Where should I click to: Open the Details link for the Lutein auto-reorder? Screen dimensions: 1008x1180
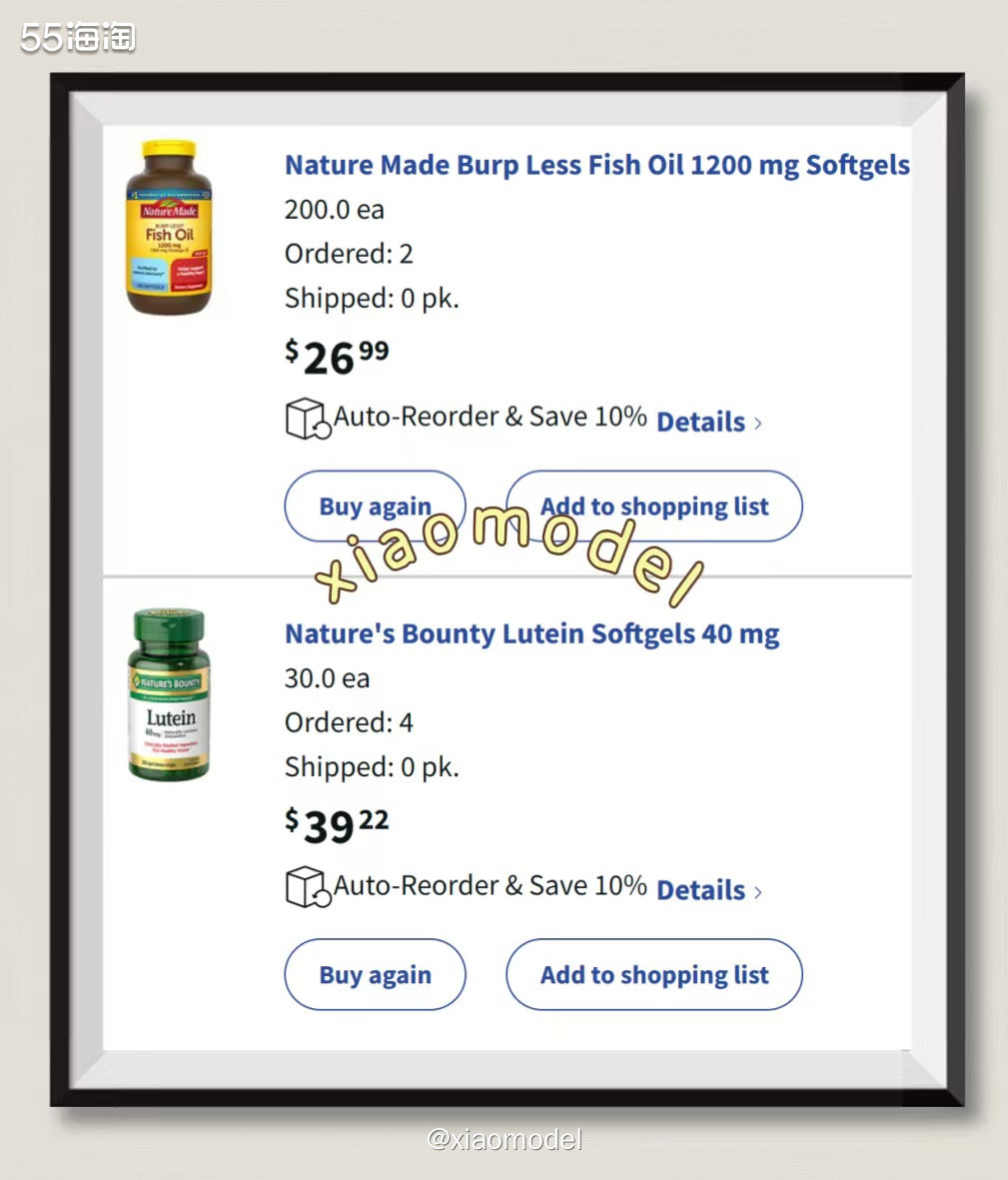701,890
